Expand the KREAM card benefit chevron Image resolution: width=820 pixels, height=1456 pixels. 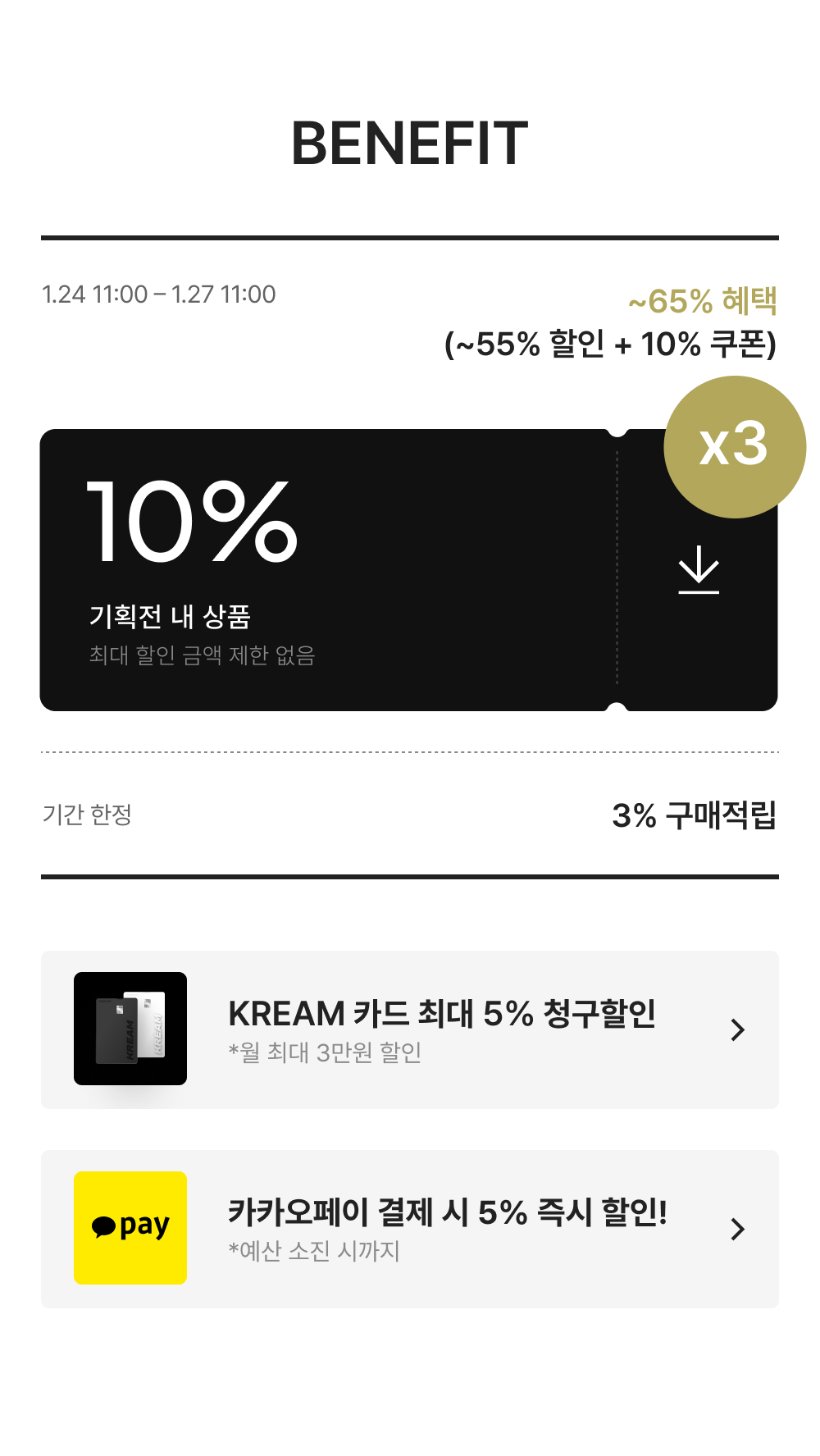coord(737,1029)
